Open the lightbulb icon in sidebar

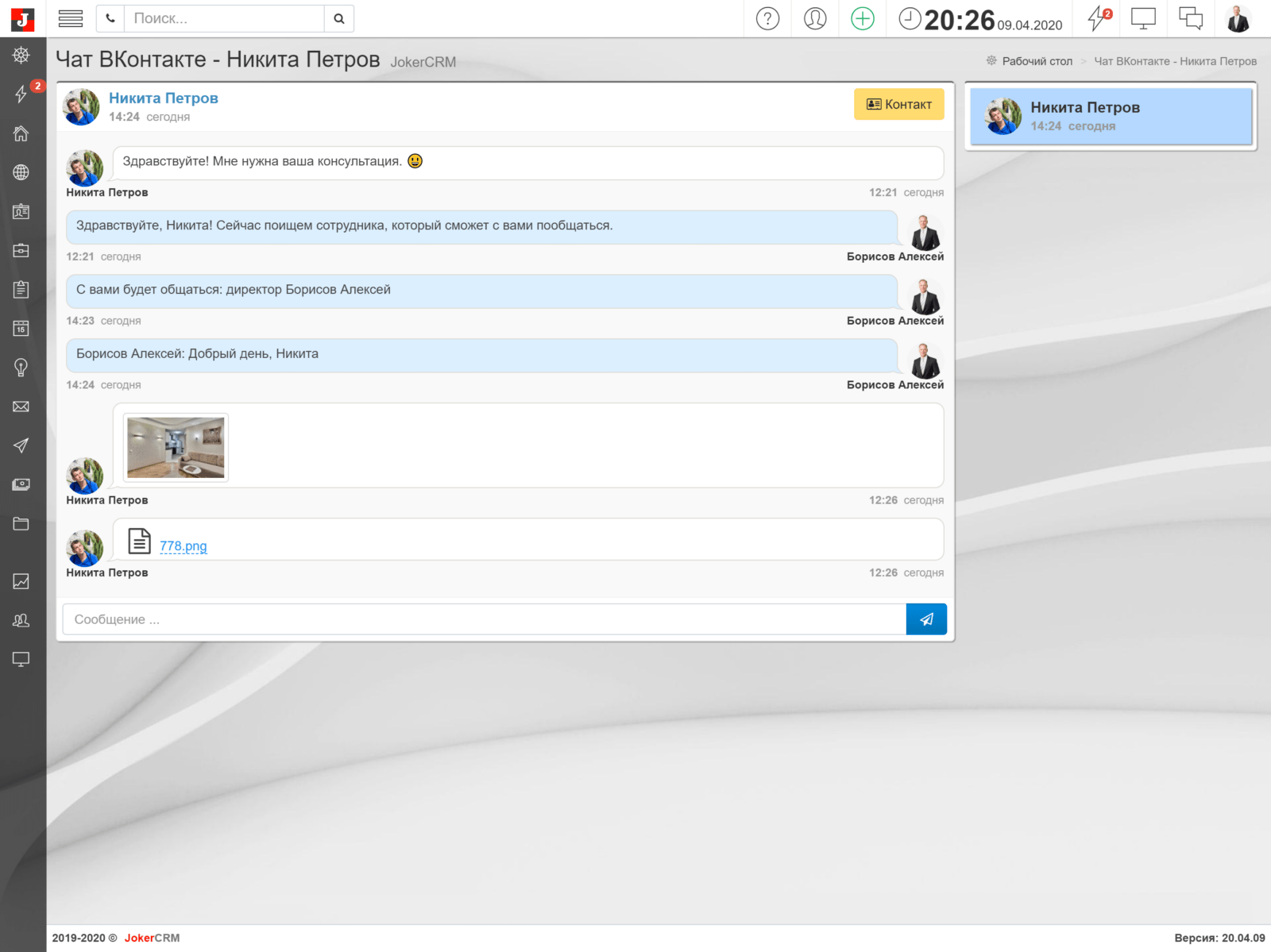21,367
